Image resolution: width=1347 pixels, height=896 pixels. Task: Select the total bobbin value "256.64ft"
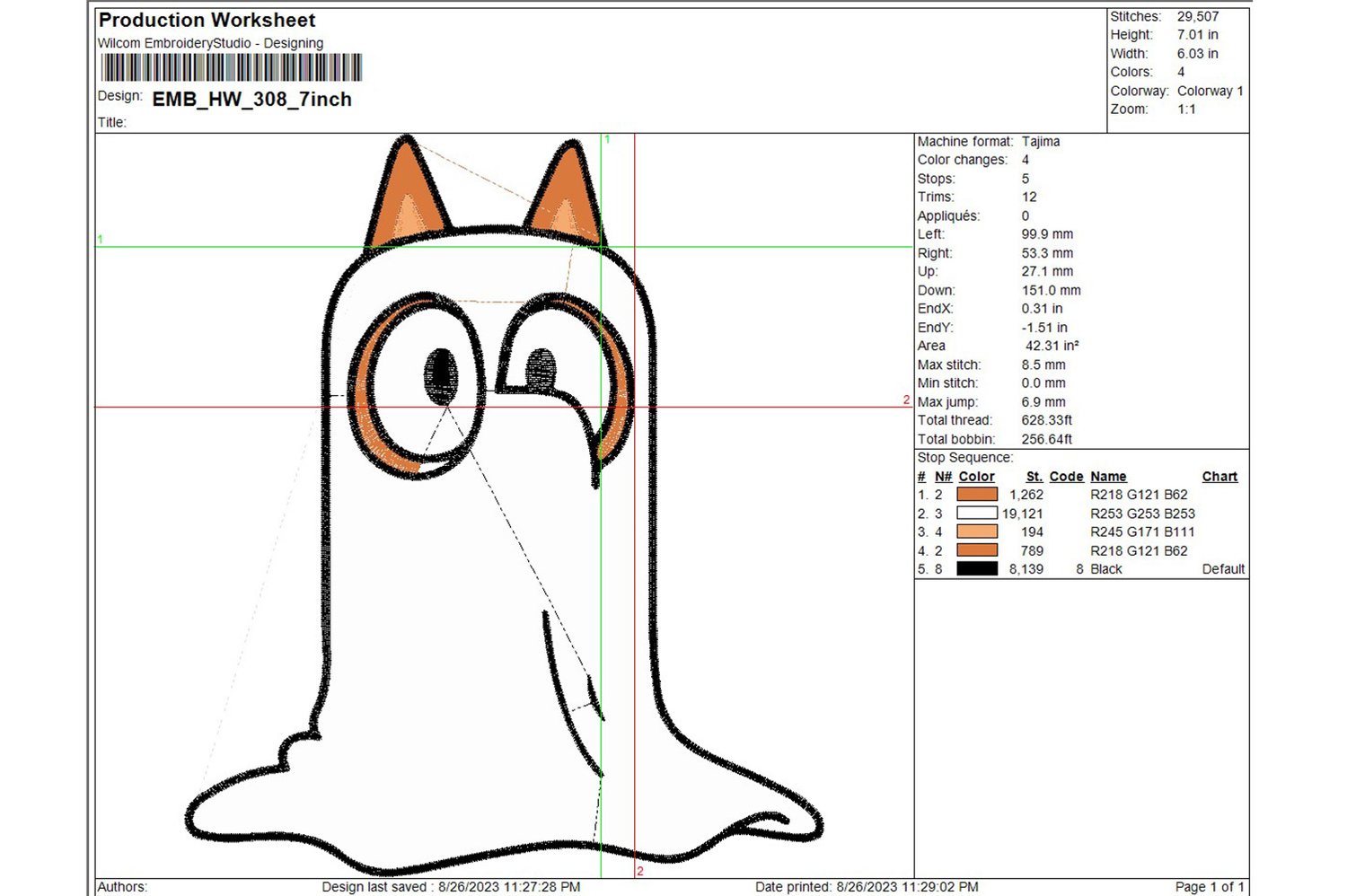pos(1047,440)
